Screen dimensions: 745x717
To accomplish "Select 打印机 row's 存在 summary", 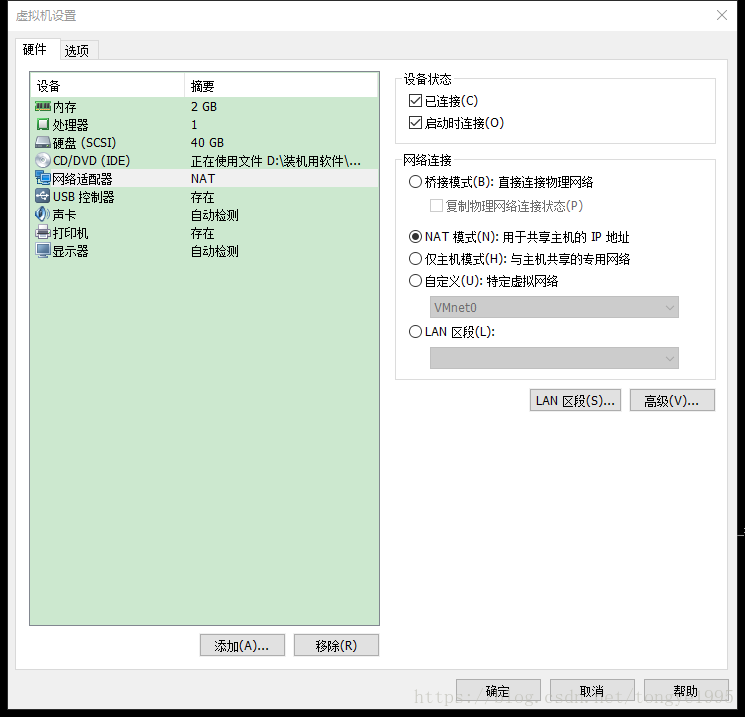I will (x=202, y=233).
